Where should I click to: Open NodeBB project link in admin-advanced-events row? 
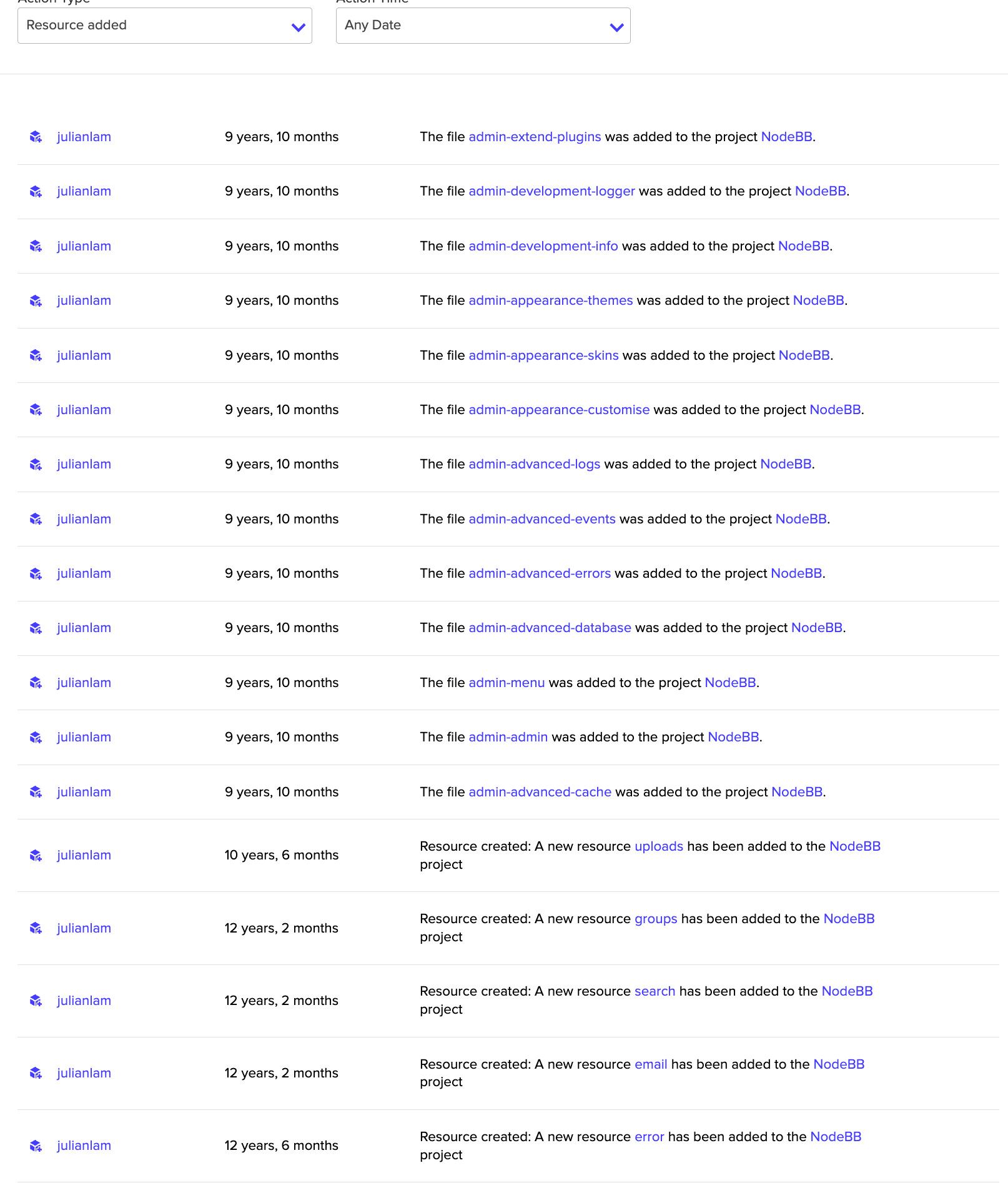pos(801,519)
